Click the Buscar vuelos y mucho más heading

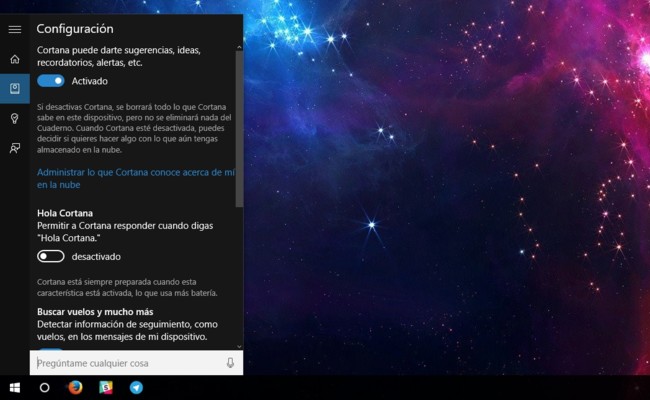coord(95,312)
